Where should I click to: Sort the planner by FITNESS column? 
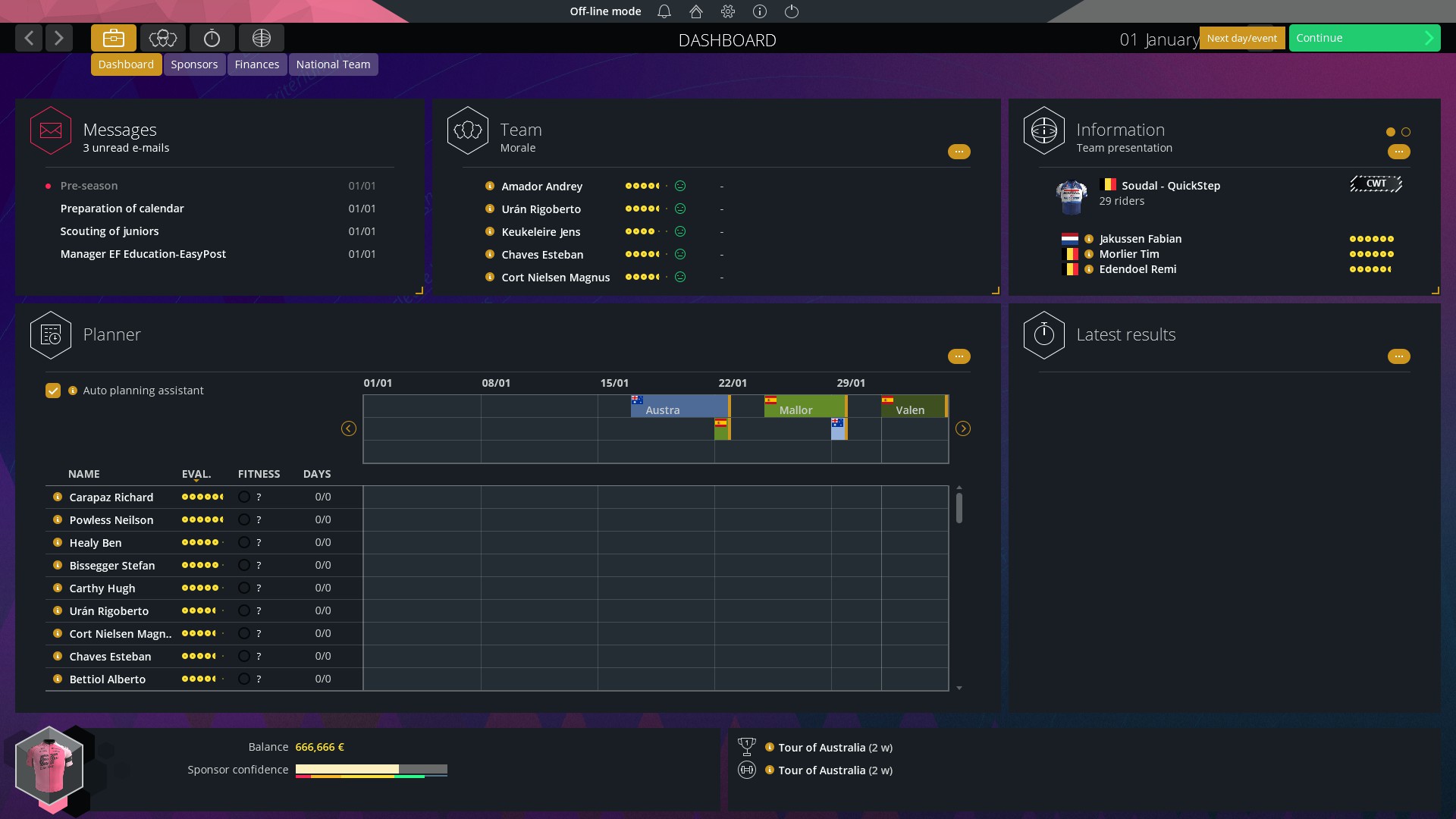(259, 474)
